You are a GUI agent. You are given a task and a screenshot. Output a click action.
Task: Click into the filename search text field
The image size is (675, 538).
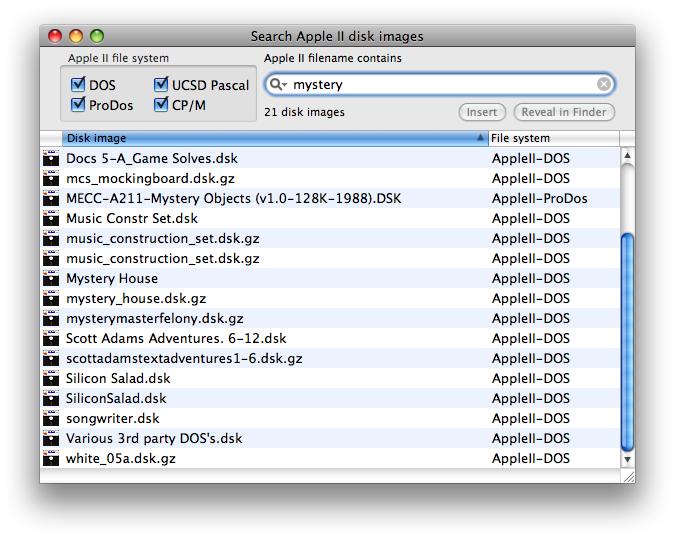pos(440,85)
